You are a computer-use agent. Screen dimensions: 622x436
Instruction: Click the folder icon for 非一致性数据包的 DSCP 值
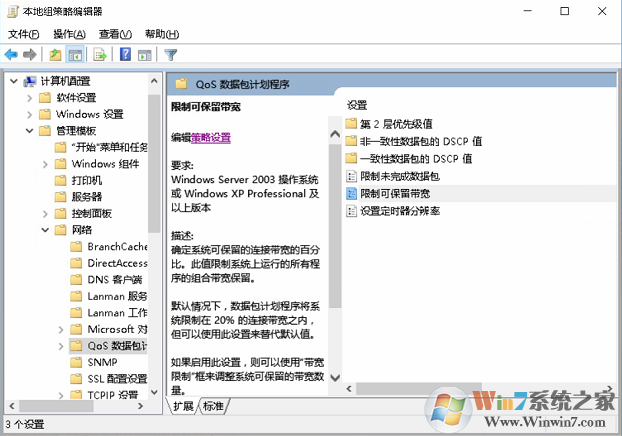[351, 141]
